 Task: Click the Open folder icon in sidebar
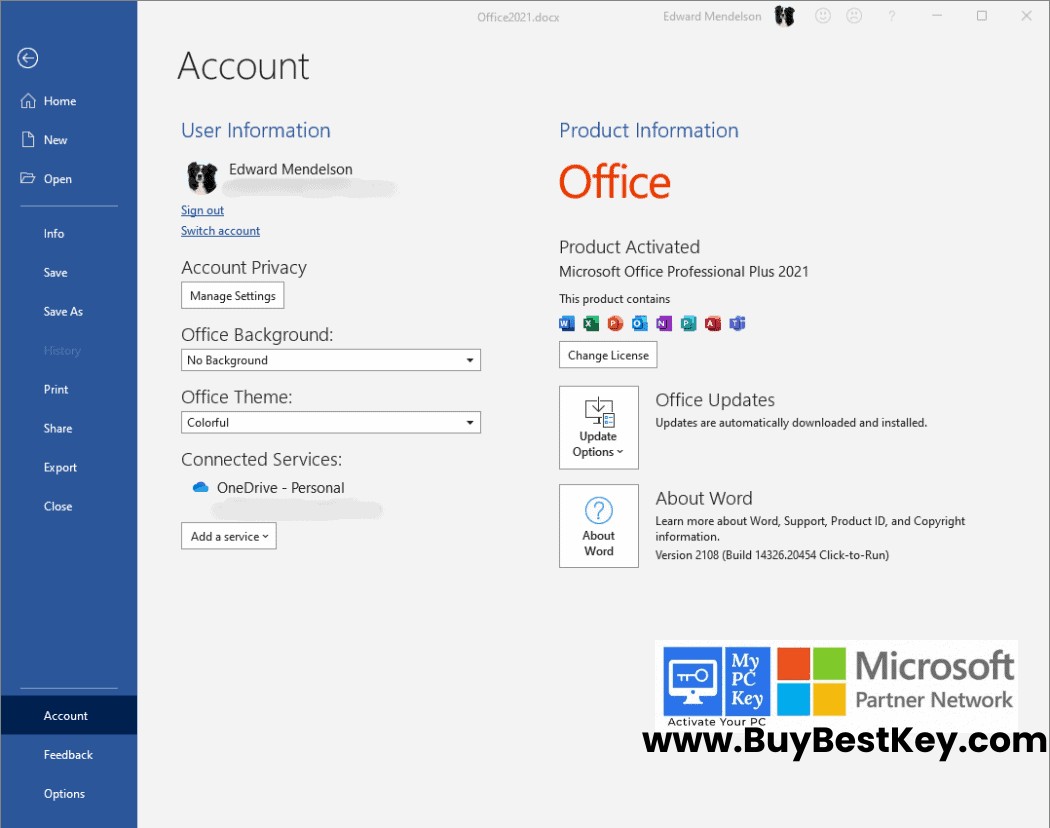point(27,178)
